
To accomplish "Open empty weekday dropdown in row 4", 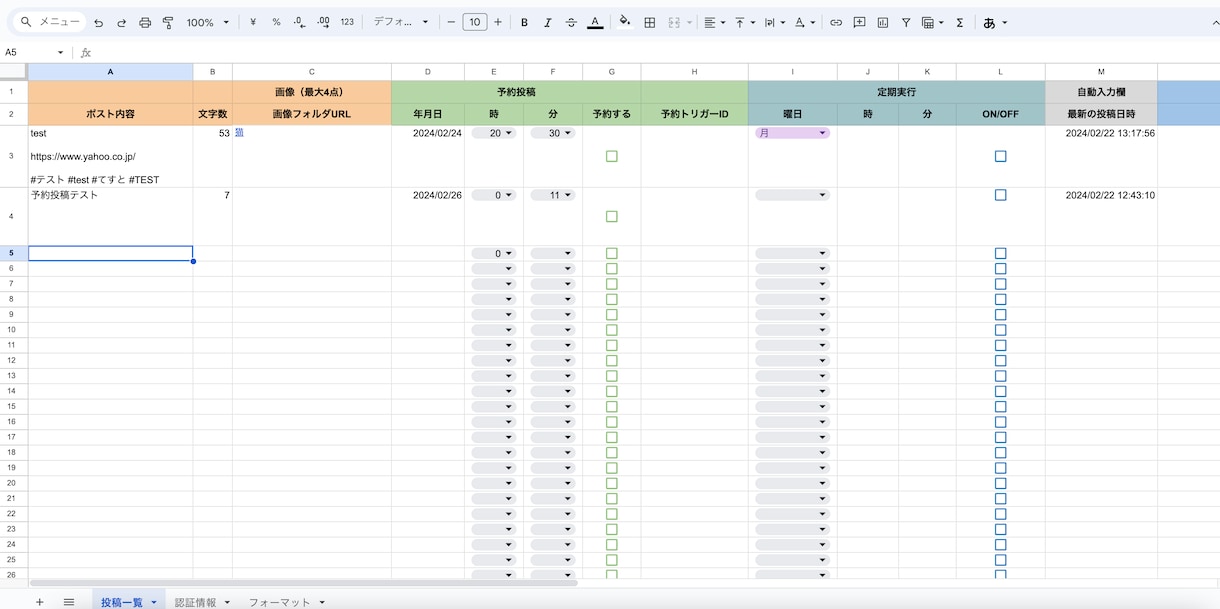I will pyautogui.click(x=792, y=195).
